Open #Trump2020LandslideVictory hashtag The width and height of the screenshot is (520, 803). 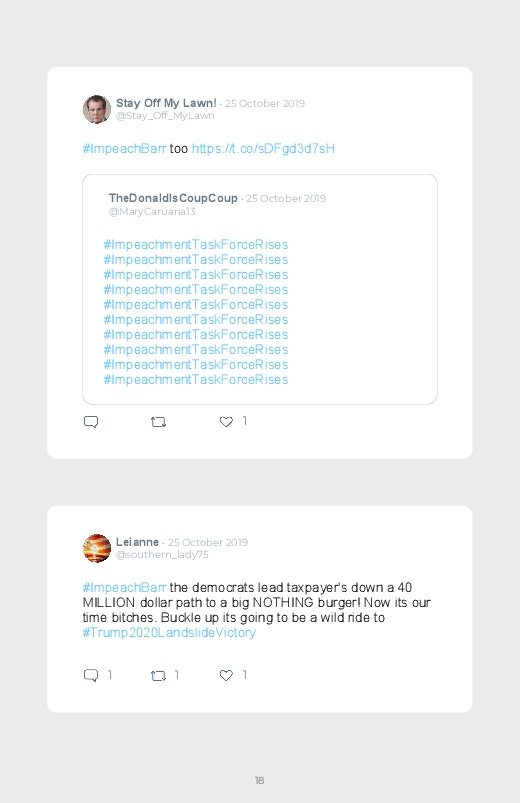pyautogui.click(x=169, y=632)
